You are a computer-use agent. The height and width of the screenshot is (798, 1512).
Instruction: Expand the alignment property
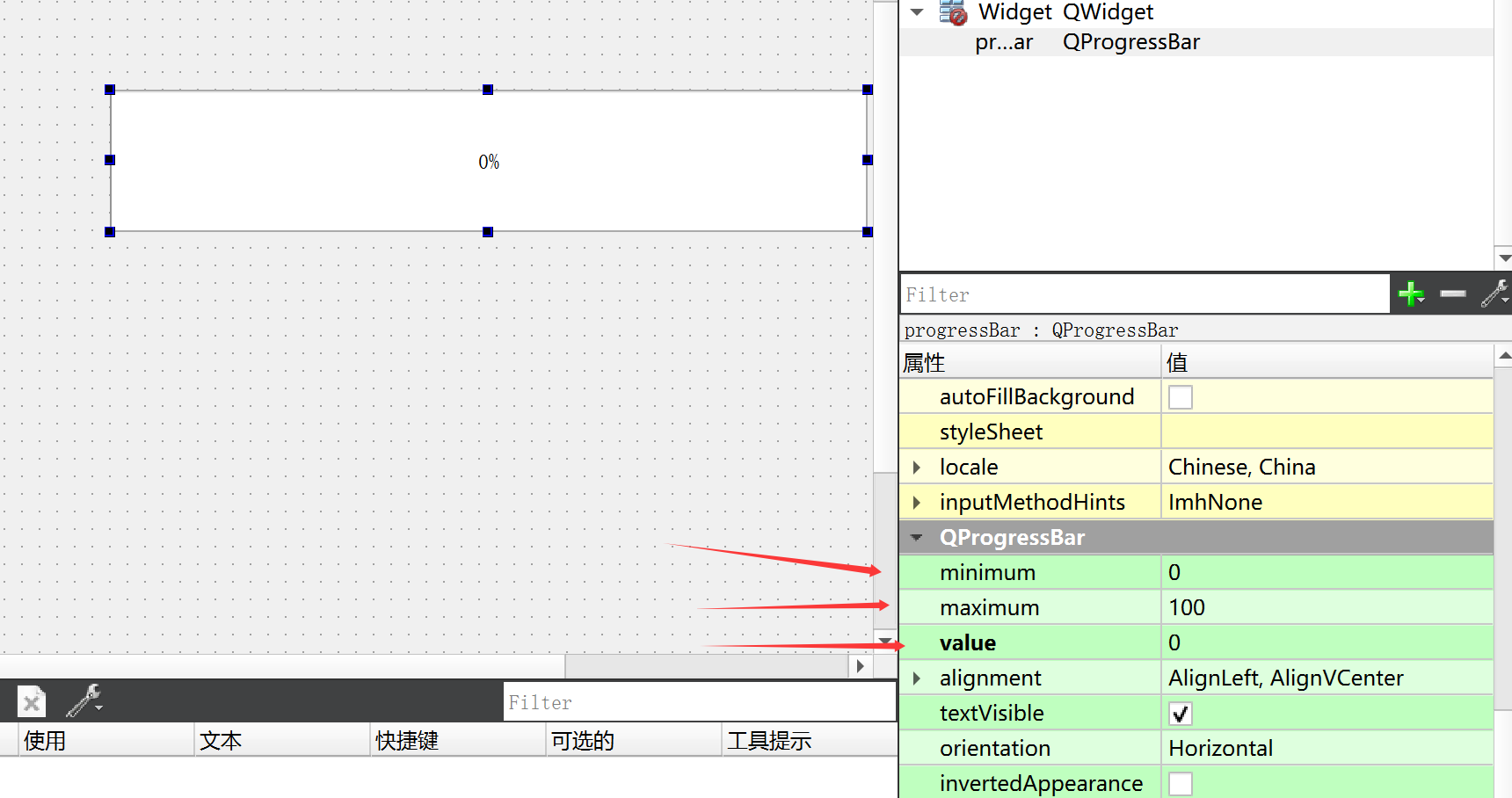tap(917, 678)
